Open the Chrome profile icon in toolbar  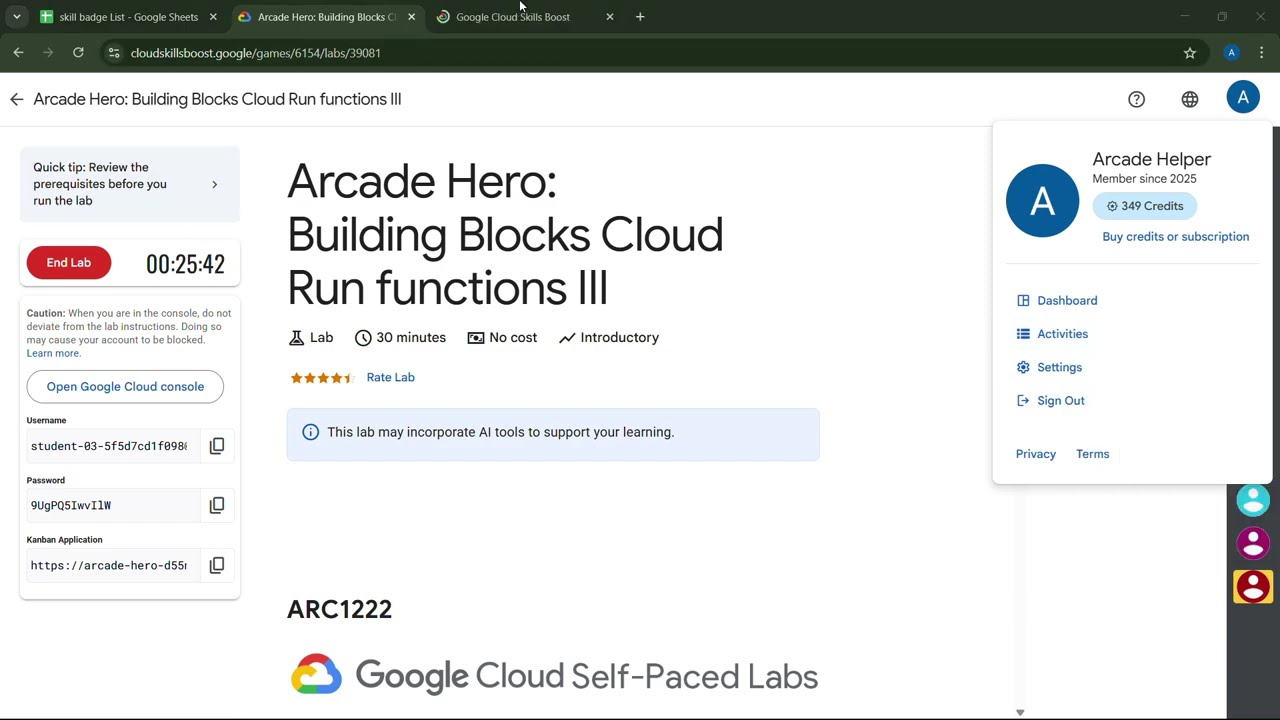(1232, 53)
